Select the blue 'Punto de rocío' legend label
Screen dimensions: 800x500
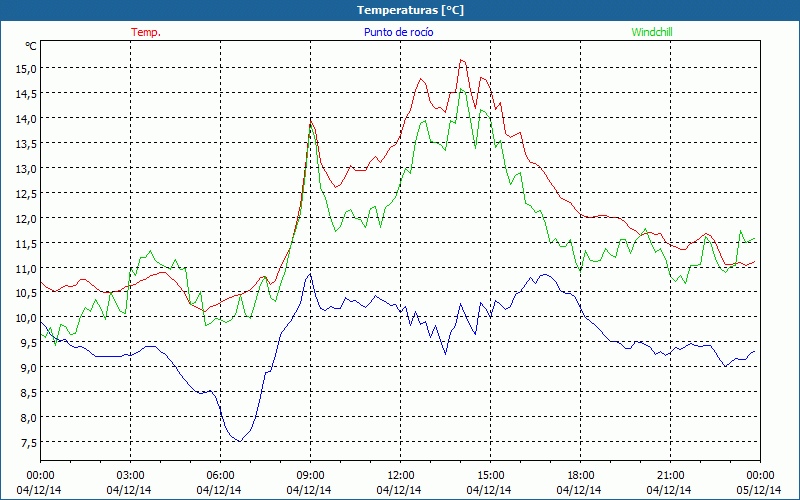point(398,32)
